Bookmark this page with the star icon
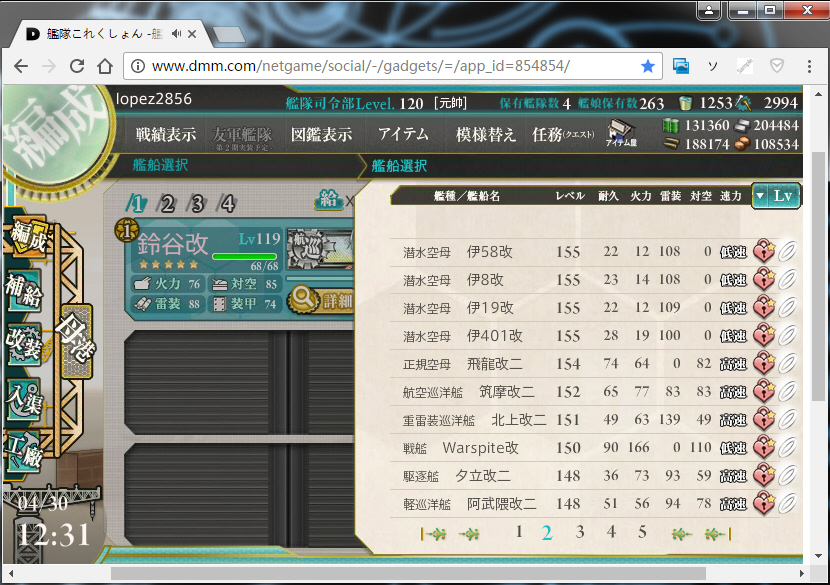 (x=647, y=66)
